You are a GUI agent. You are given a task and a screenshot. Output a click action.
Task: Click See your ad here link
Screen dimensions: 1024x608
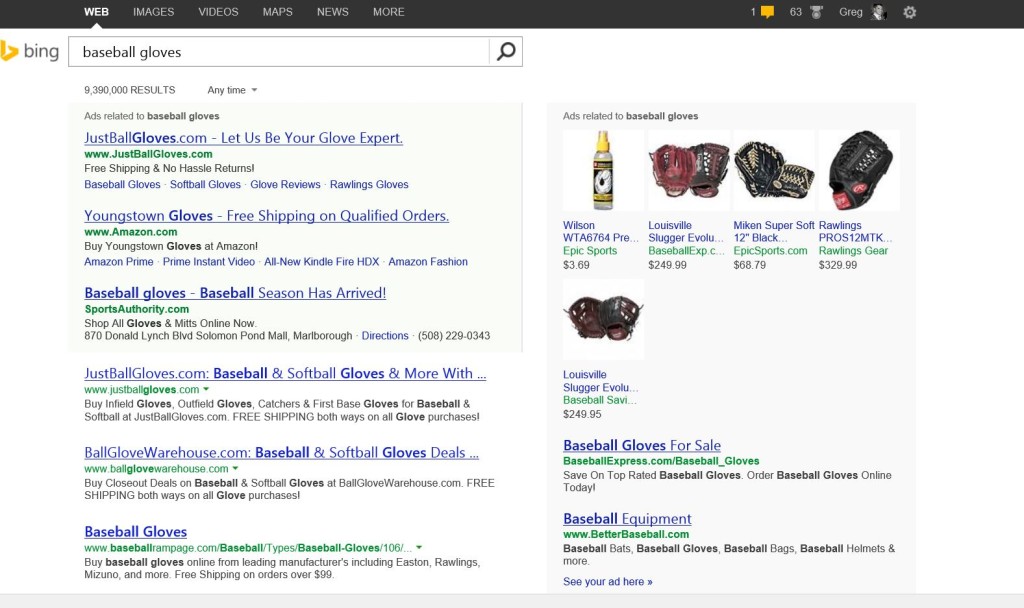(x=607, y=581)
